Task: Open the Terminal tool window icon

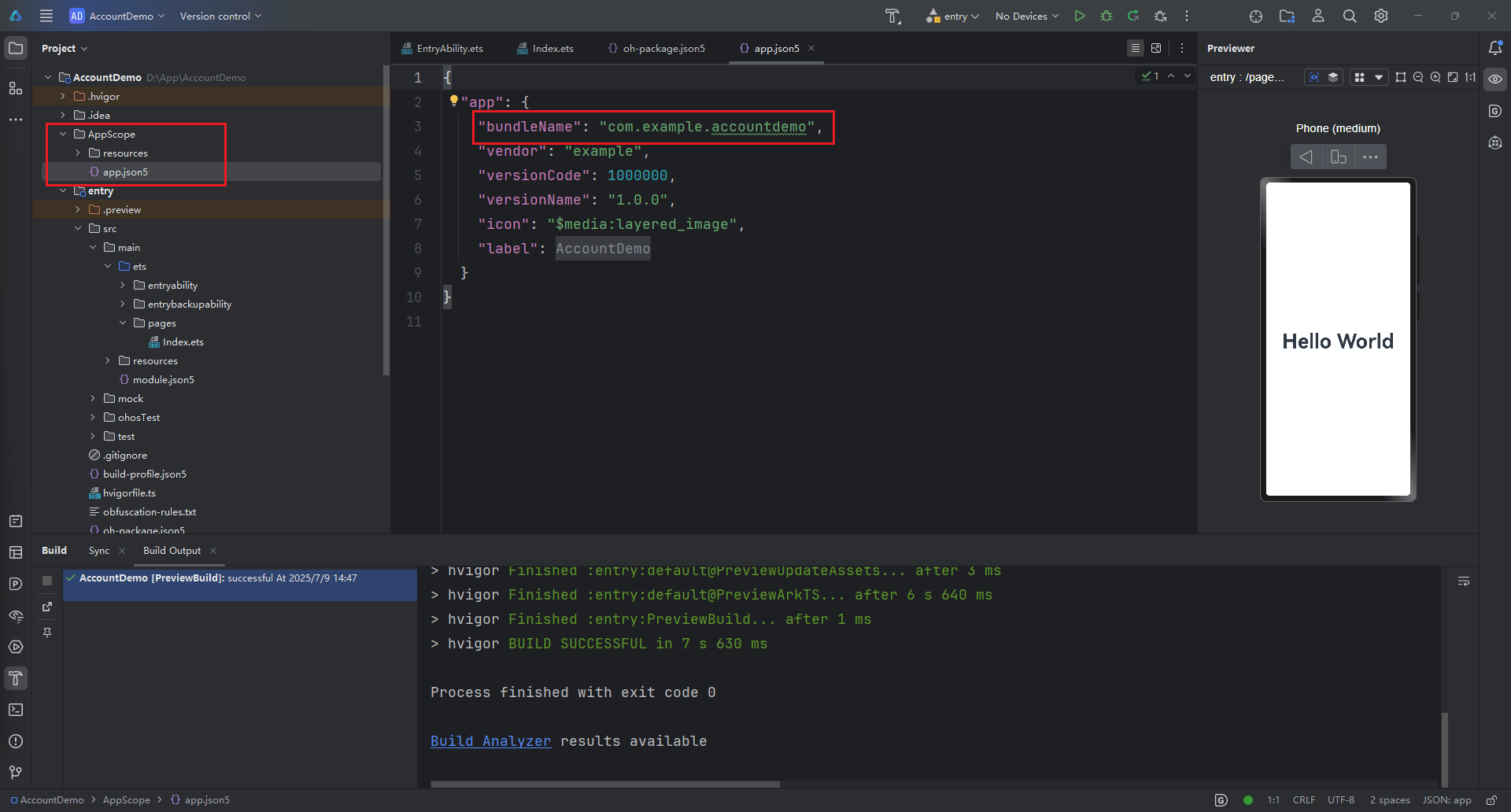Action: [16, 710]
